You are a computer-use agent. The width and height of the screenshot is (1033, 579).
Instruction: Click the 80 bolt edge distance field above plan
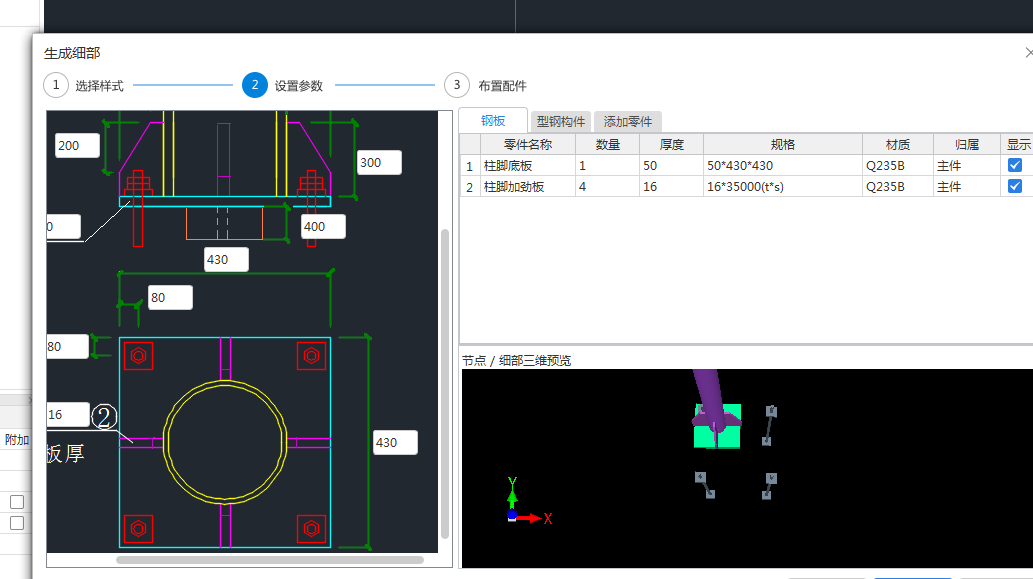(x=170, y=298)
